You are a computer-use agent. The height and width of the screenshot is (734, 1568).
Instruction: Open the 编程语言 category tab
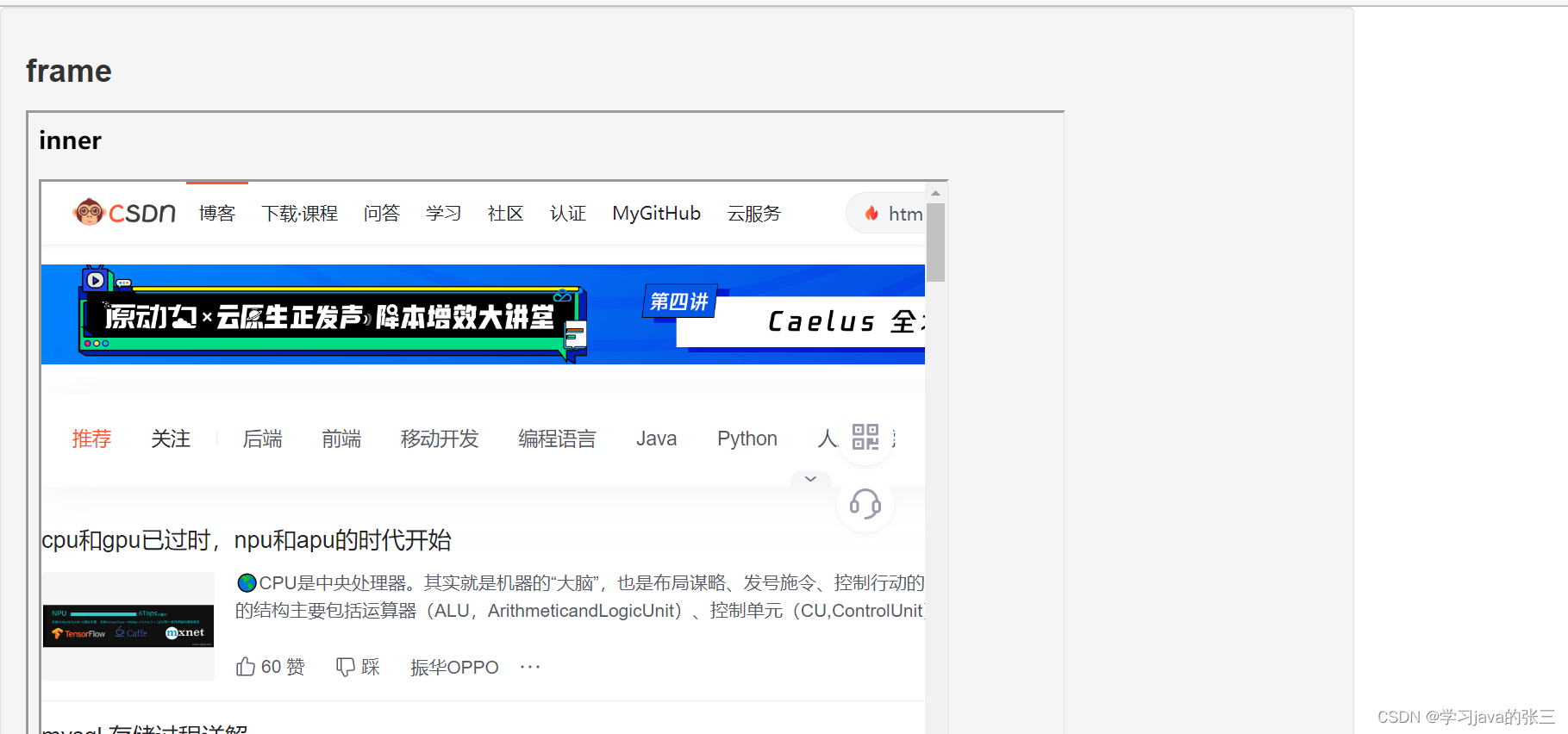pyautogui.click(x=557, y=439)
